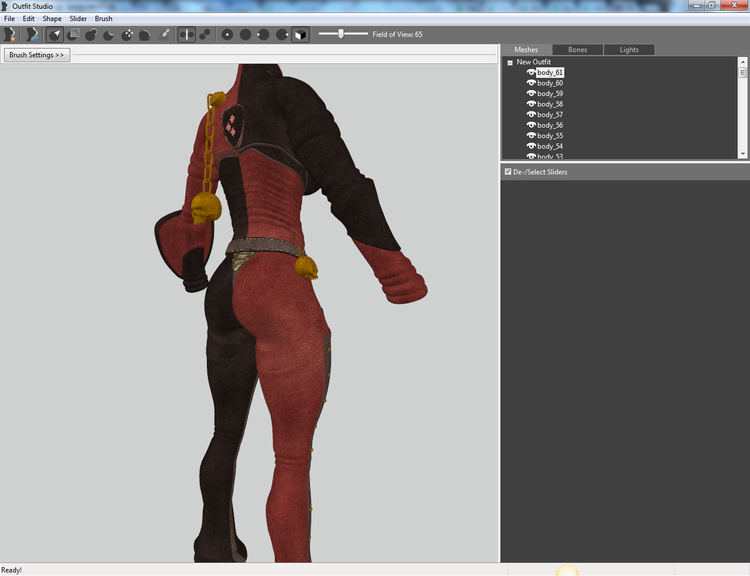Select the body_58 mesh name
This screenshot has width=750, height=576.
[x=550, y=104]
